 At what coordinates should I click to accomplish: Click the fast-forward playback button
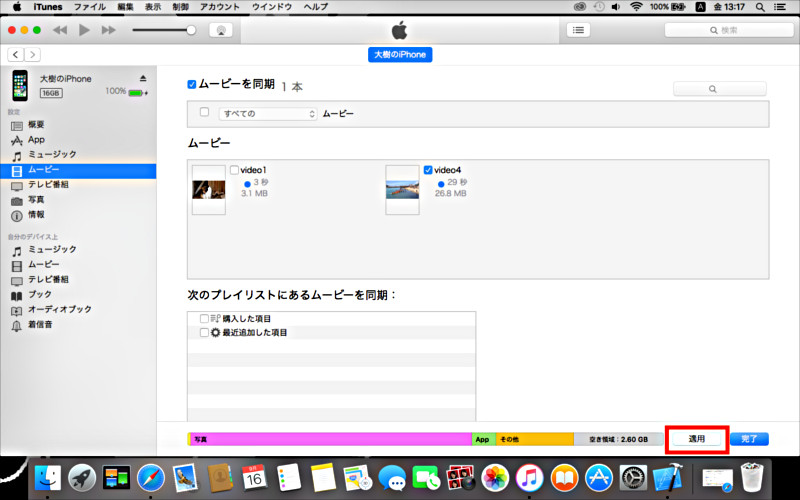[108, 30]
